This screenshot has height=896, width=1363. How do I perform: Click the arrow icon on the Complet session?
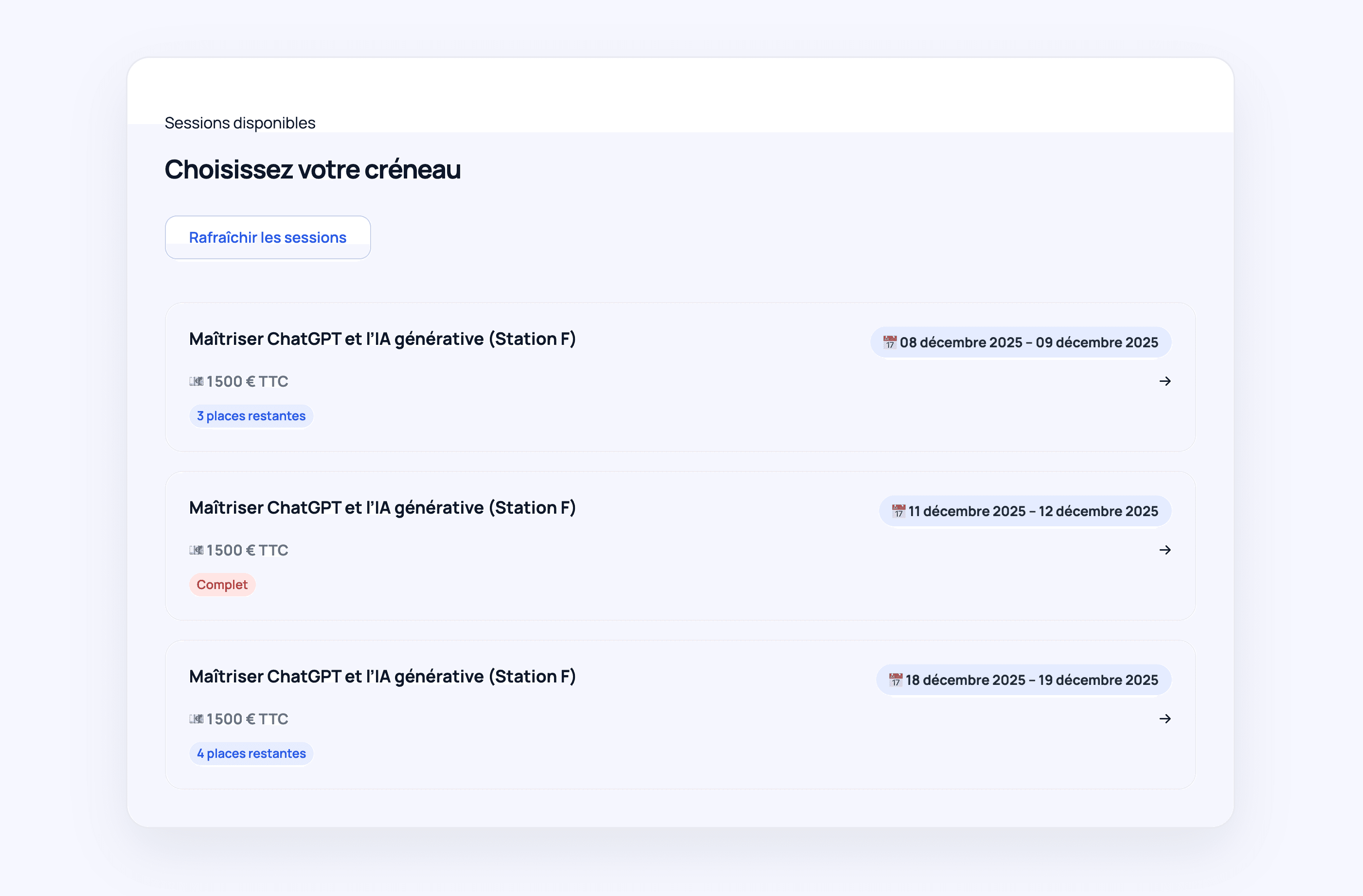1166,550
